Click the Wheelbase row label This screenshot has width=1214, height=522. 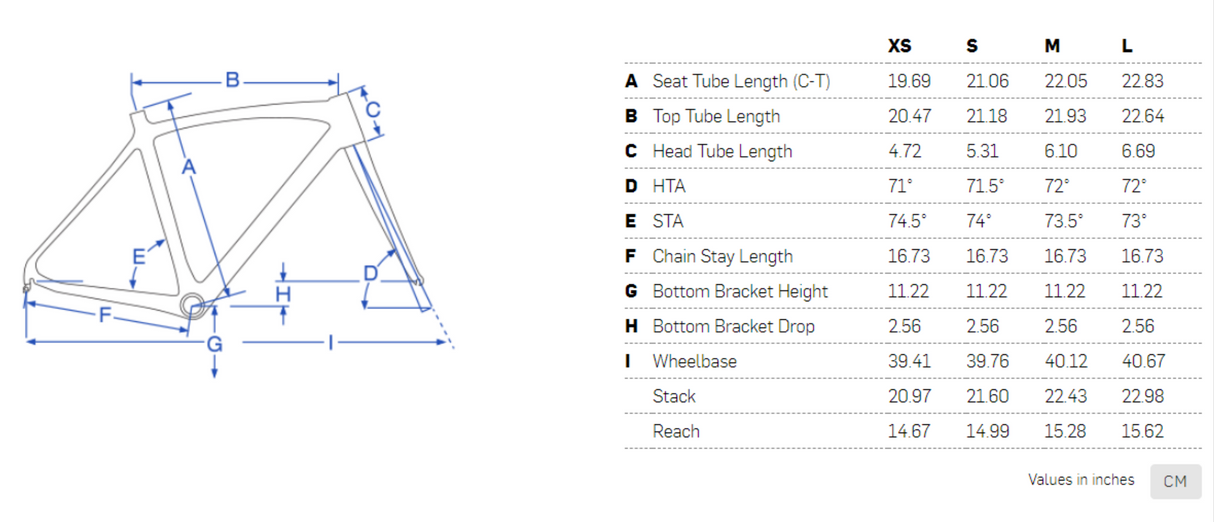click(x=694, y=361)
